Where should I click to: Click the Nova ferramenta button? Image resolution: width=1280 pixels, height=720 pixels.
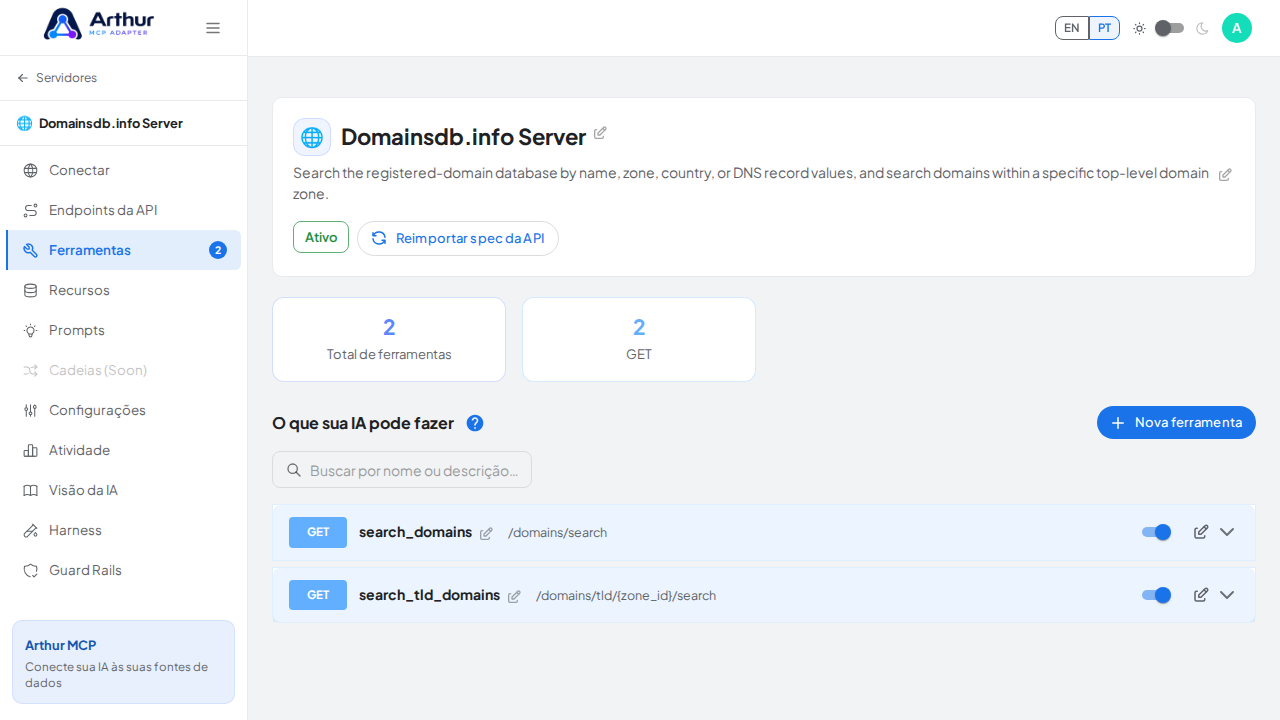point(1176,422)
